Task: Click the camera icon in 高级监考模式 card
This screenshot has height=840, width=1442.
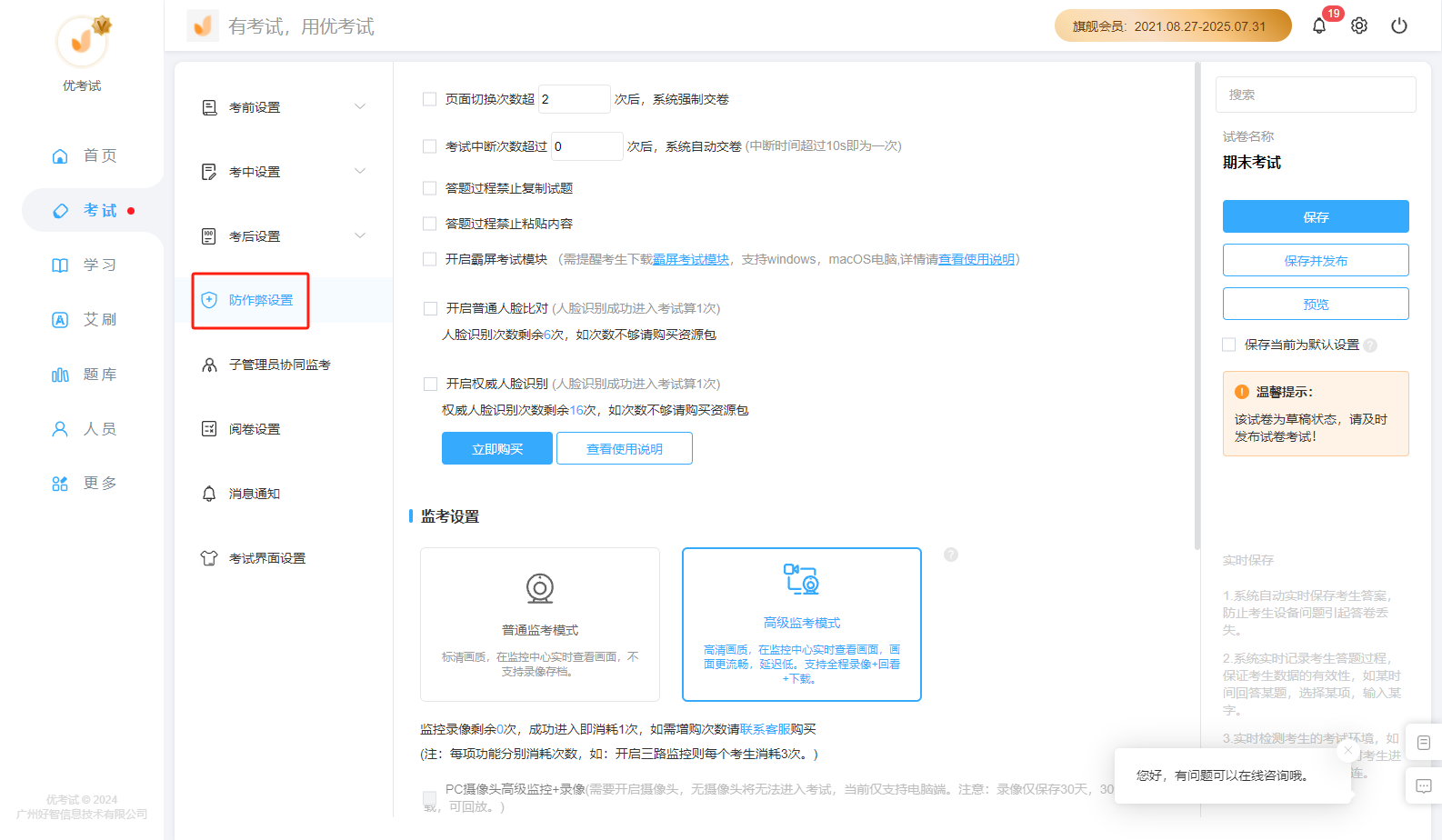Action: [802, 579]
